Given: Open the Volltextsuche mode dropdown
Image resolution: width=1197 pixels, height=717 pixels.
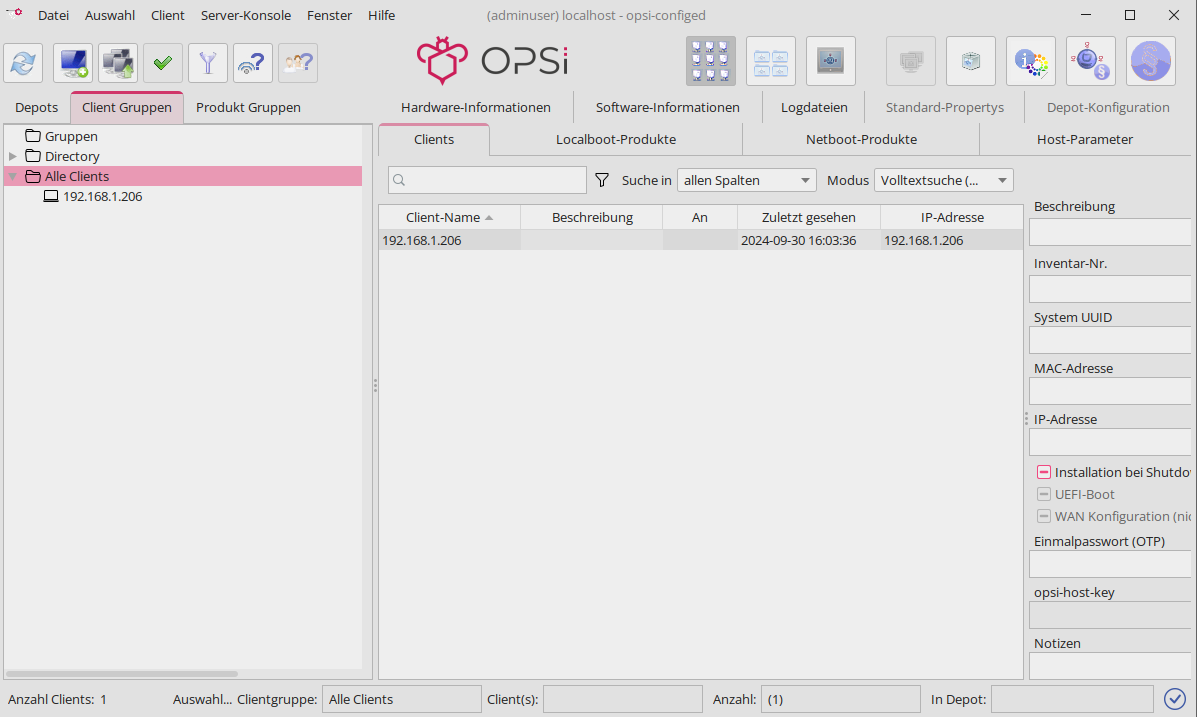Looking at the screenshot, I should (943, 180).
